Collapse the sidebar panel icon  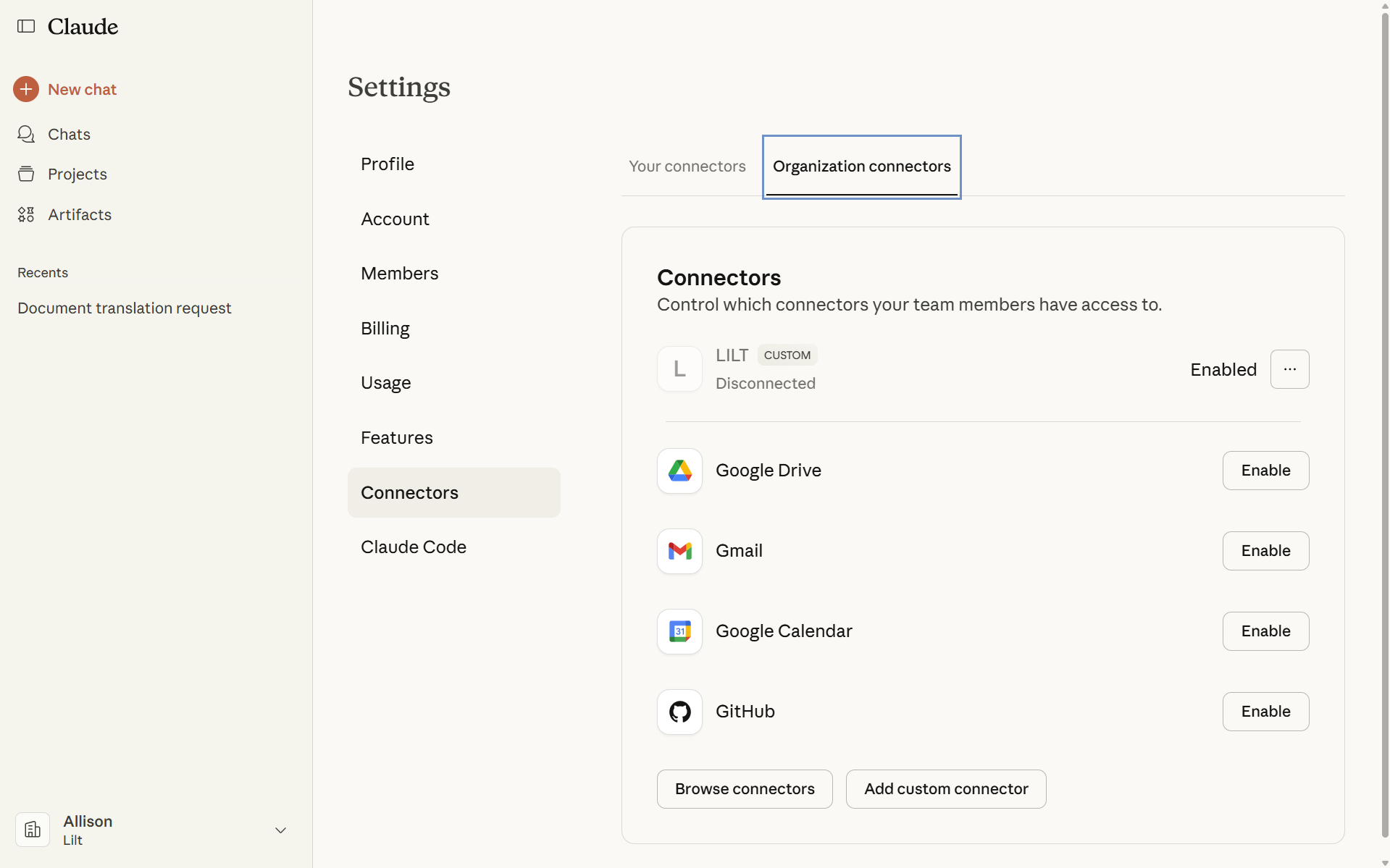[26, 27]
